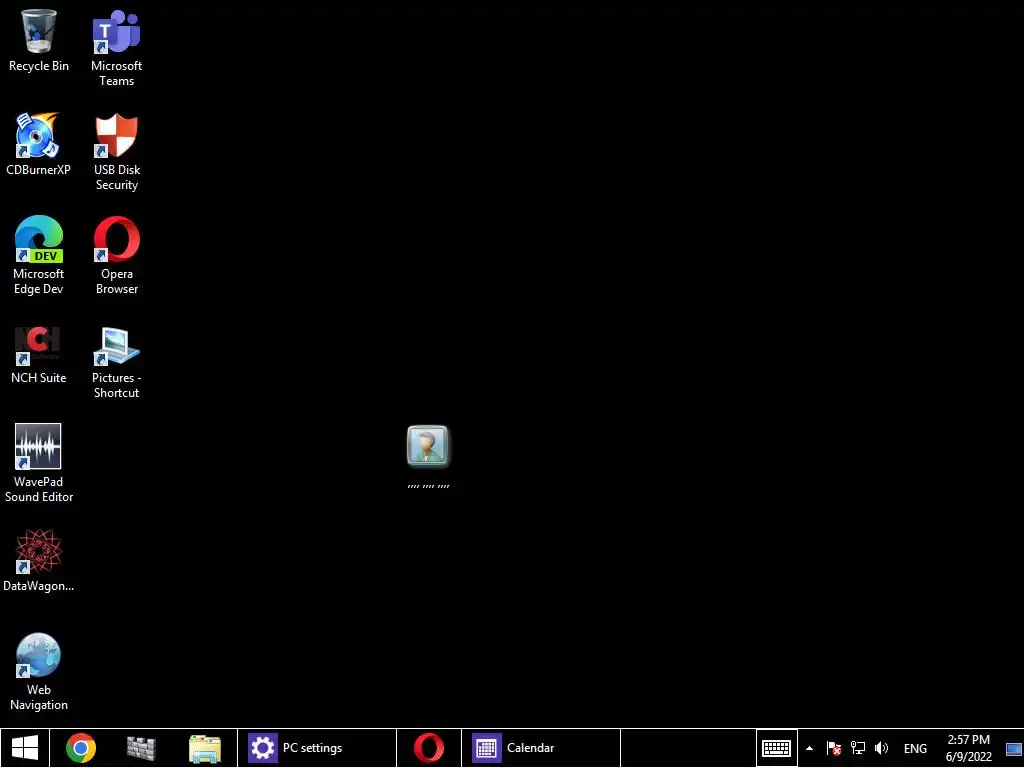This screenshot has height=768, width=1024.
Task: Switch to the Calendar taskbar window
Action: 541,748
